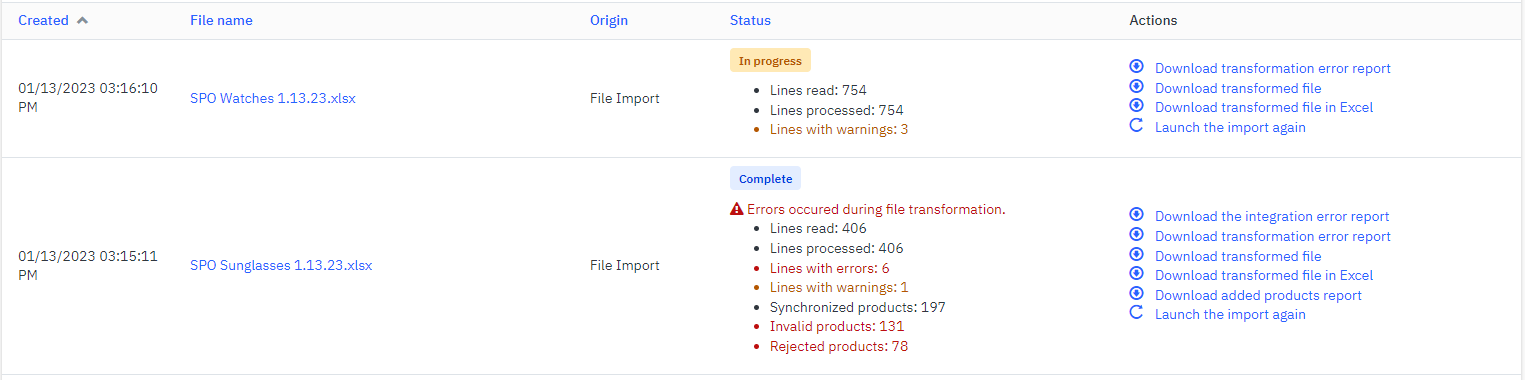
Task: Click download icon beside Watches transformation error report
Action: (x=1136, y=66)
